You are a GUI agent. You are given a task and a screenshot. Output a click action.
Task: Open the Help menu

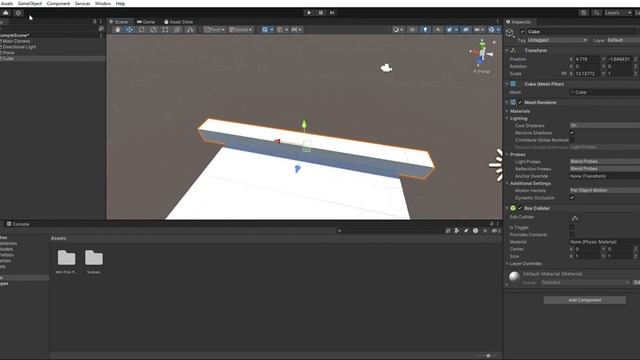point(120,3)
